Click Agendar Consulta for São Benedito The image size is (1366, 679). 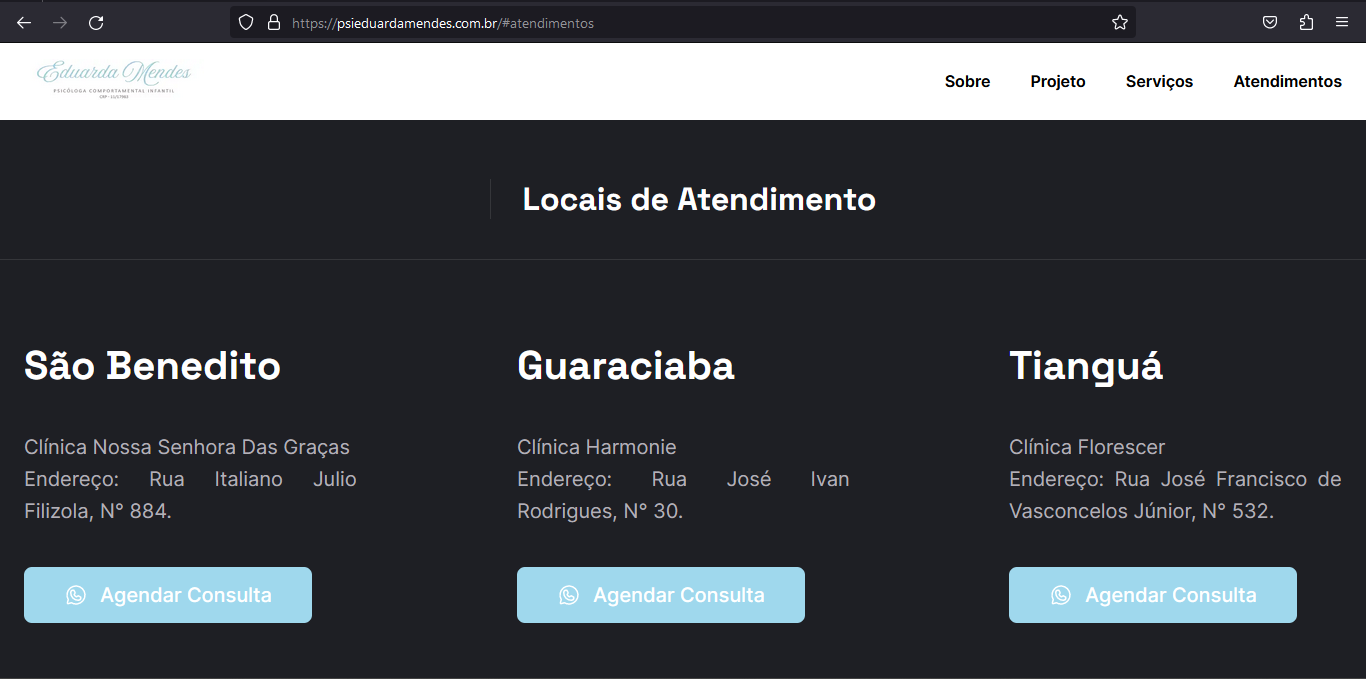point(167,594)
